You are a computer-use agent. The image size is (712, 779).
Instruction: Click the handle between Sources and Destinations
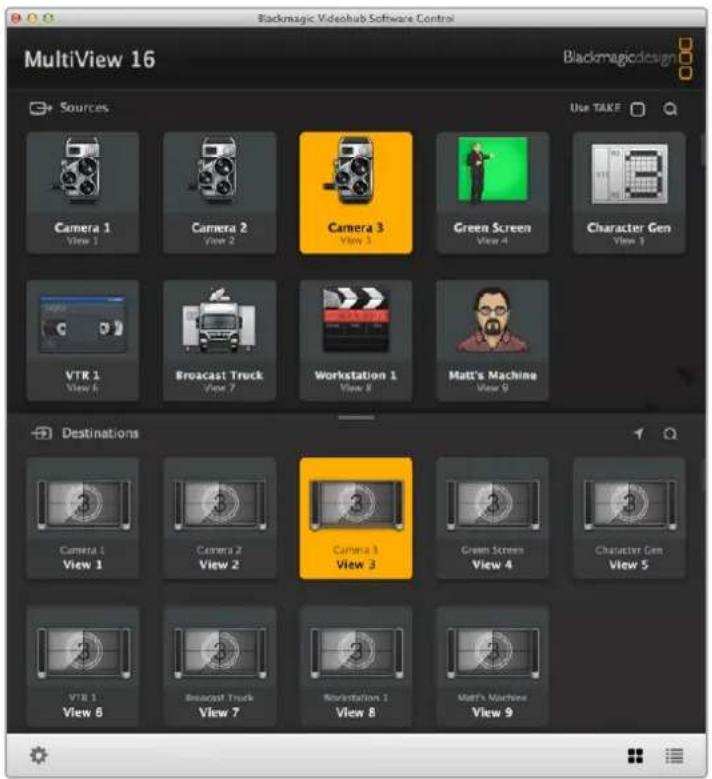[356, 417]
